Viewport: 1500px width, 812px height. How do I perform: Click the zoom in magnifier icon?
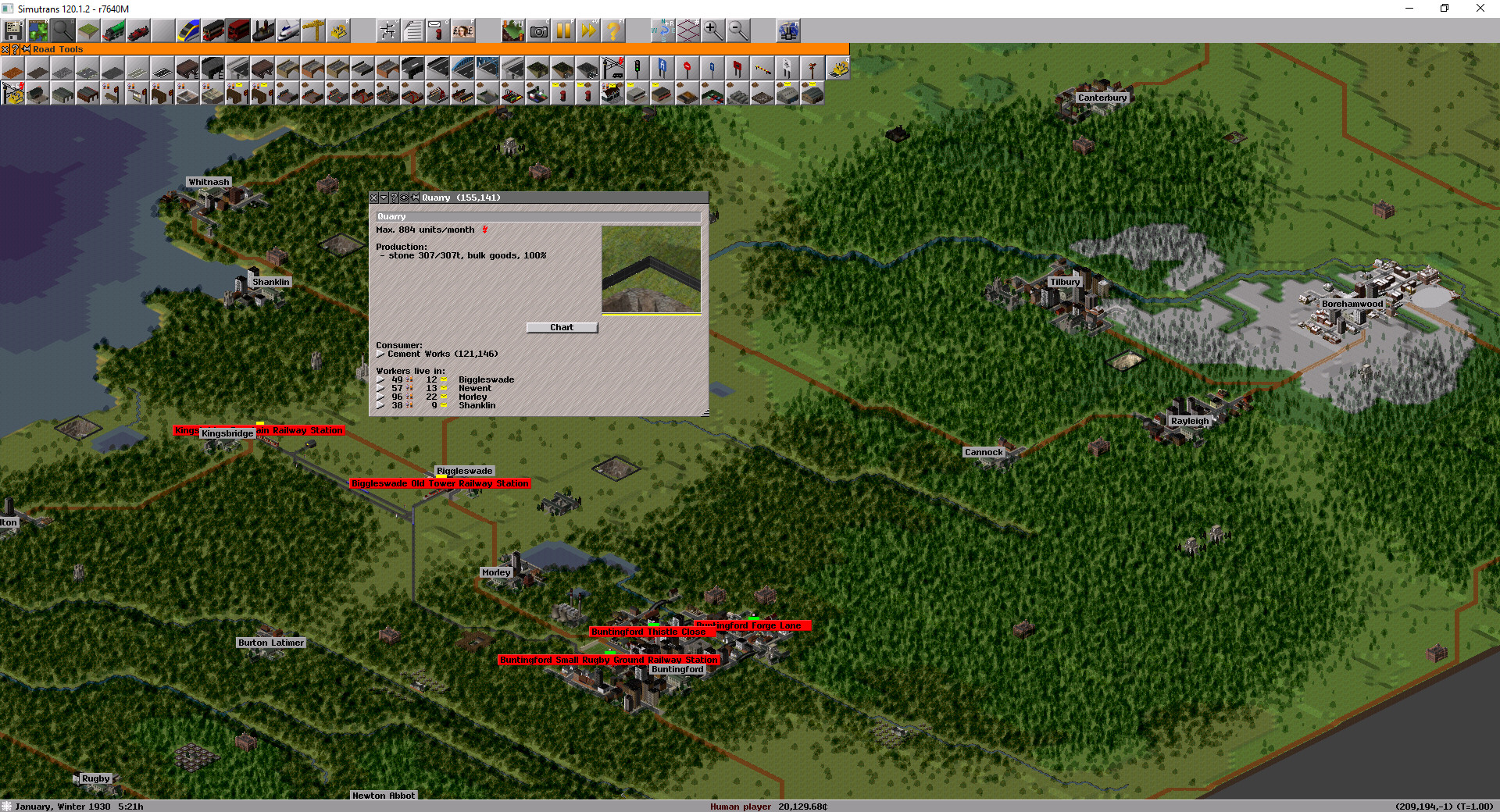713,30
